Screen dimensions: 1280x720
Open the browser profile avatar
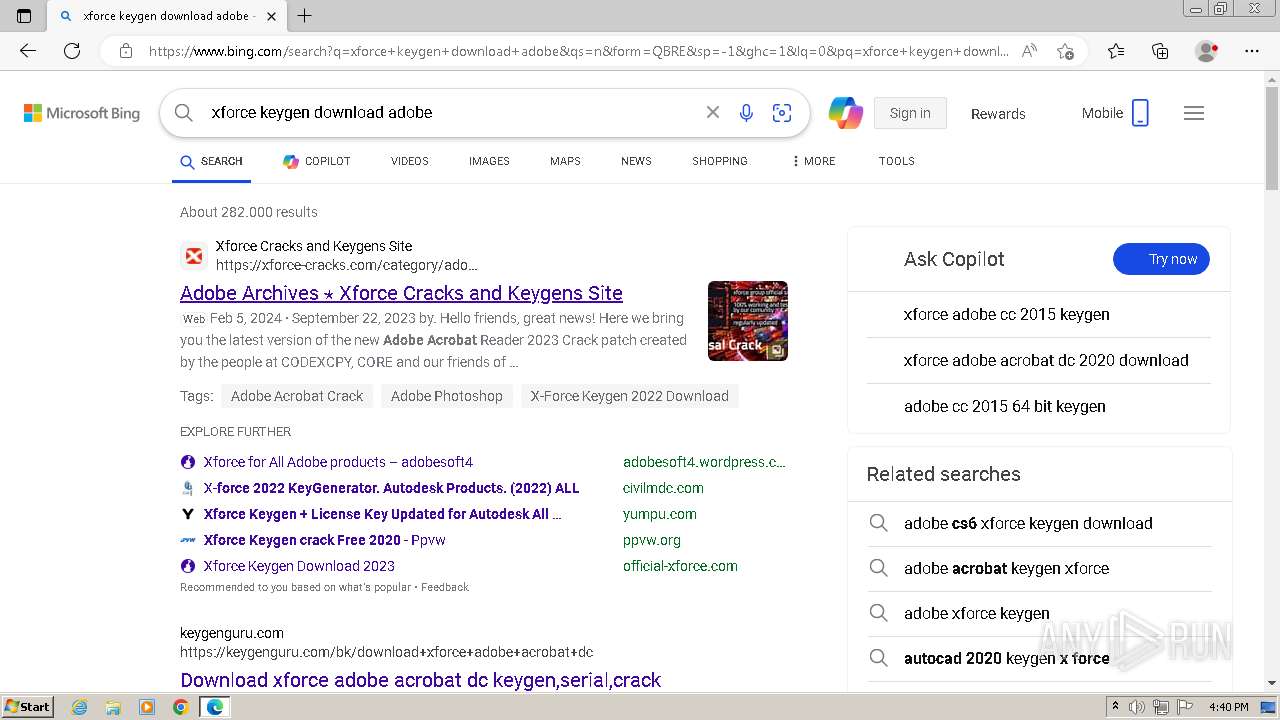[x=1206, y=51]
